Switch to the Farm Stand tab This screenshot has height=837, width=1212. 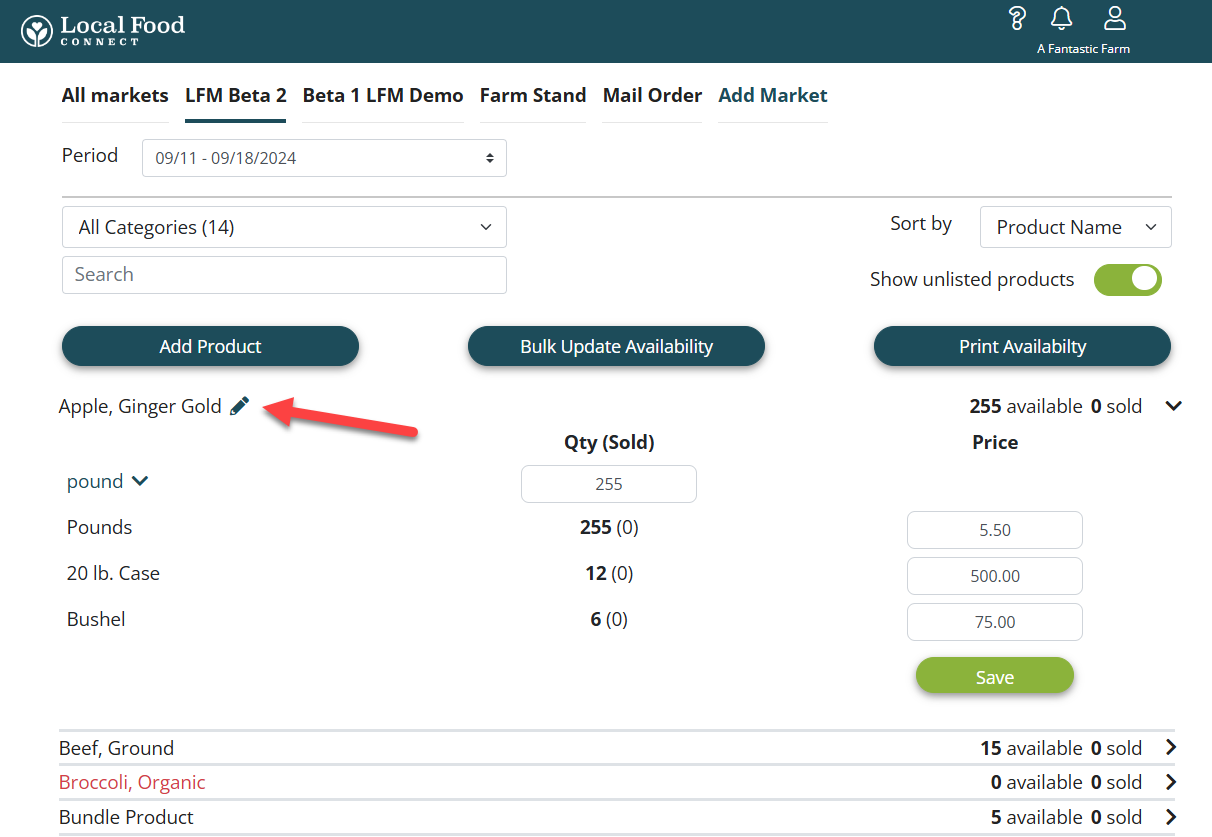tap(532, 96)
